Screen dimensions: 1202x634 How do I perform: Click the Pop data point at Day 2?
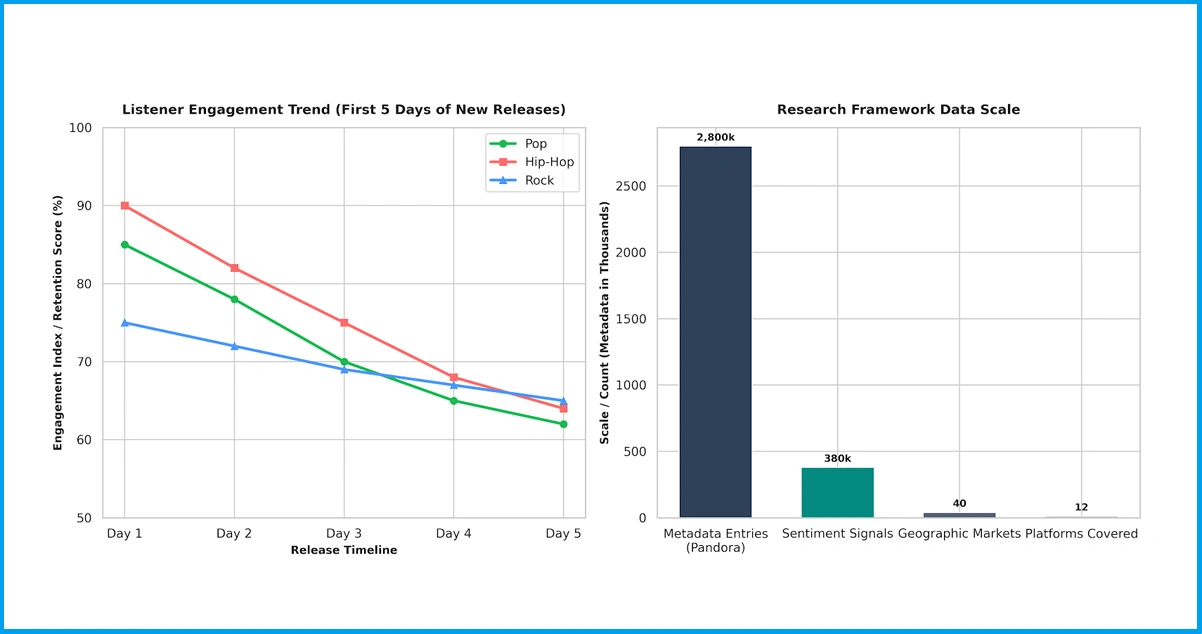pos(234,299)
